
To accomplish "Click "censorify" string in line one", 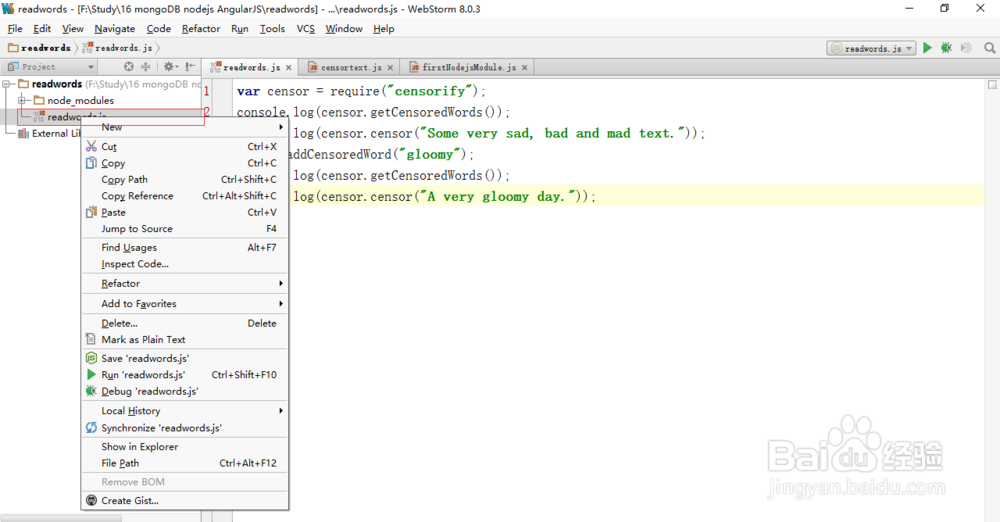I will [x=430, y=91].
